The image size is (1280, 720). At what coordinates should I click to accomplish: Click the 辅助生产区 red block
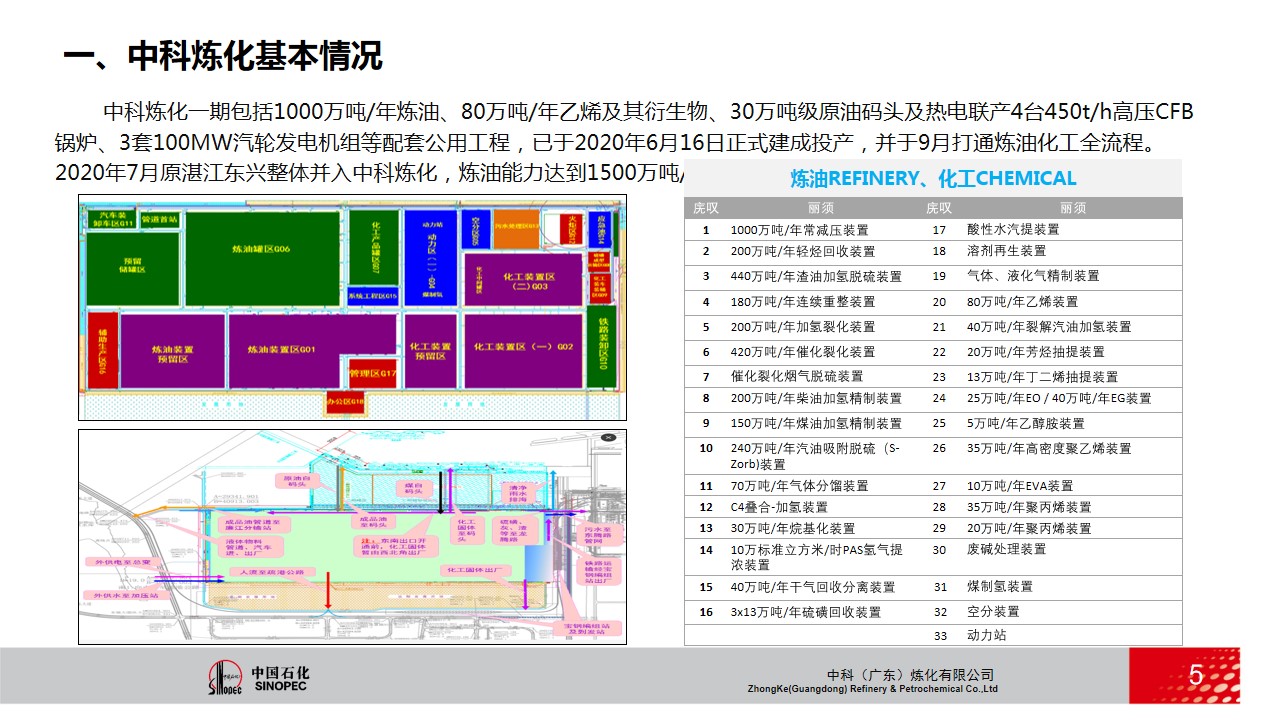click(103, 349)
